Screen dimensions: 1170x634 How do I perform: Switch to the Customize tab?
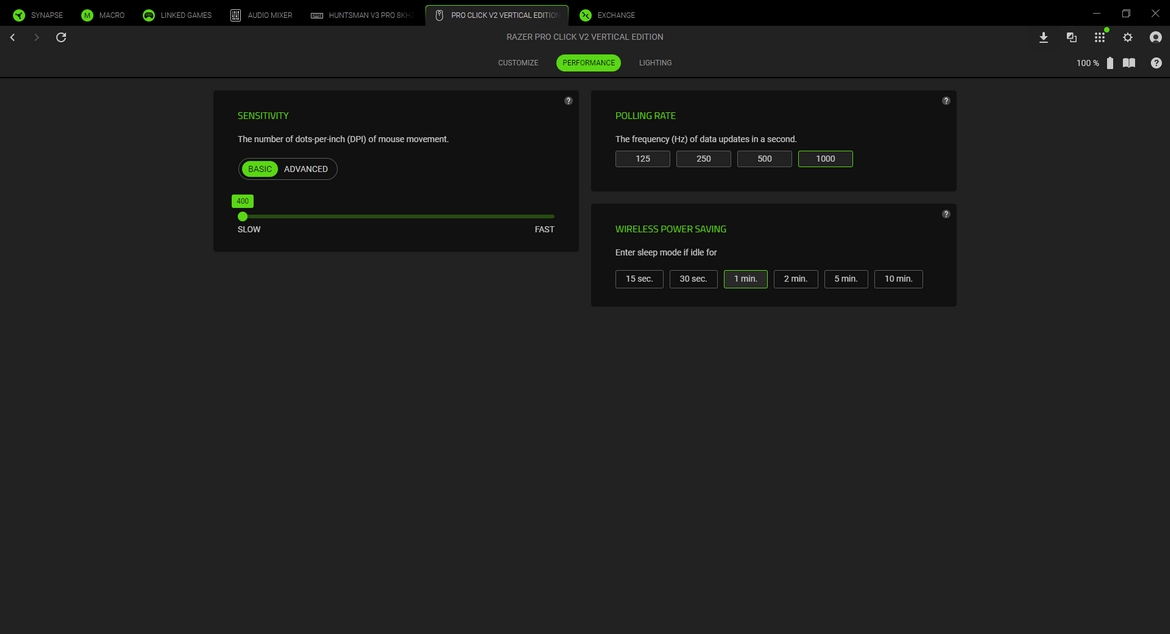tap(518, 63)
